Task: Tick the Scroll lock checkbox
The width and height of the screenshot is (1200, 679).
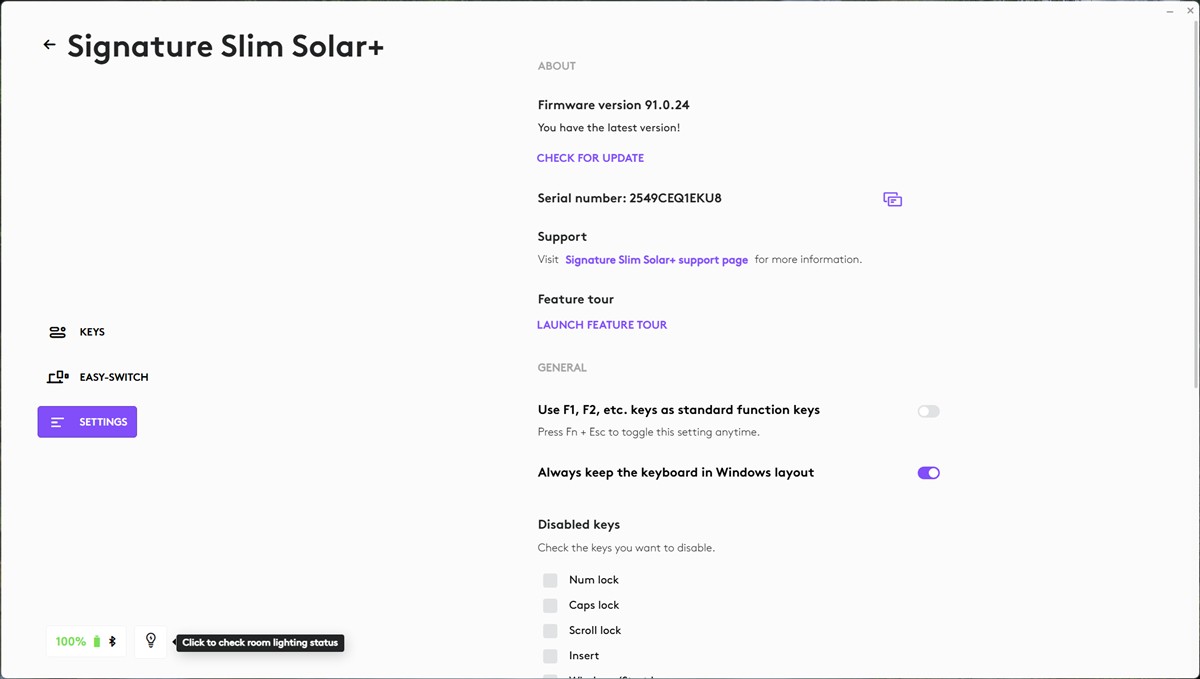Action: 550,631
